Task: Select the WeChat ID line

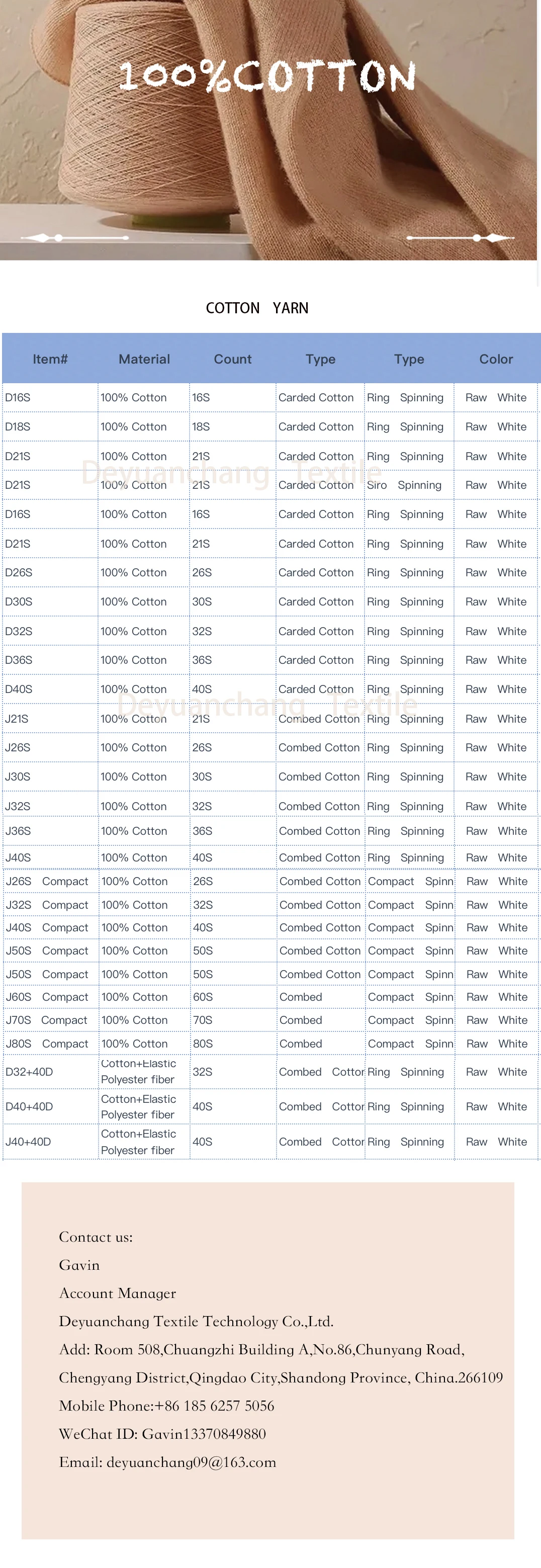Action: tap(162, 1434)
